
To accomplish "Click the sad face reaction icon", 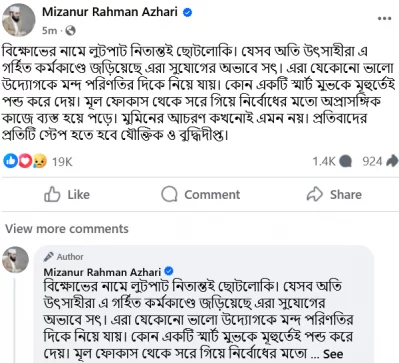I will [39, 161].
